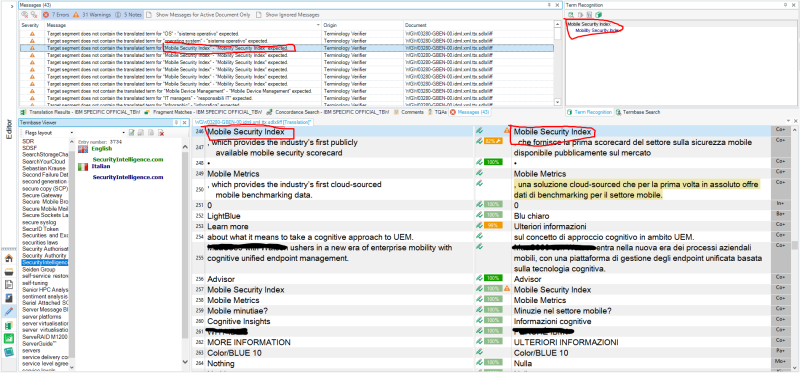Toggle the 5 Notes filter
Image resolution: width=800 pixels, height=373 pixels.
pos(128,15)
